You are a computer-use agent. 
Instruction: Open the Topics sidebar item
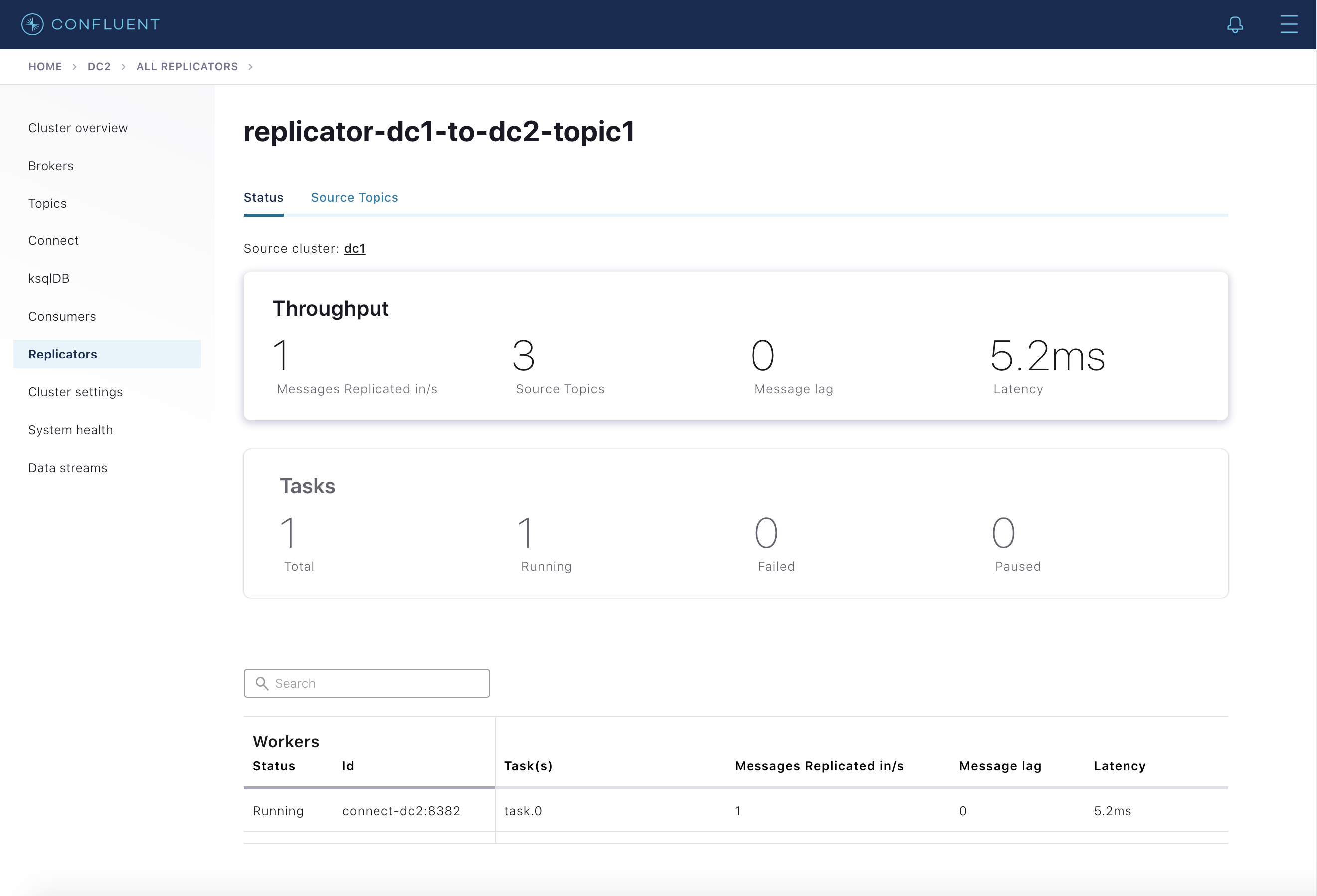(47, 203)
